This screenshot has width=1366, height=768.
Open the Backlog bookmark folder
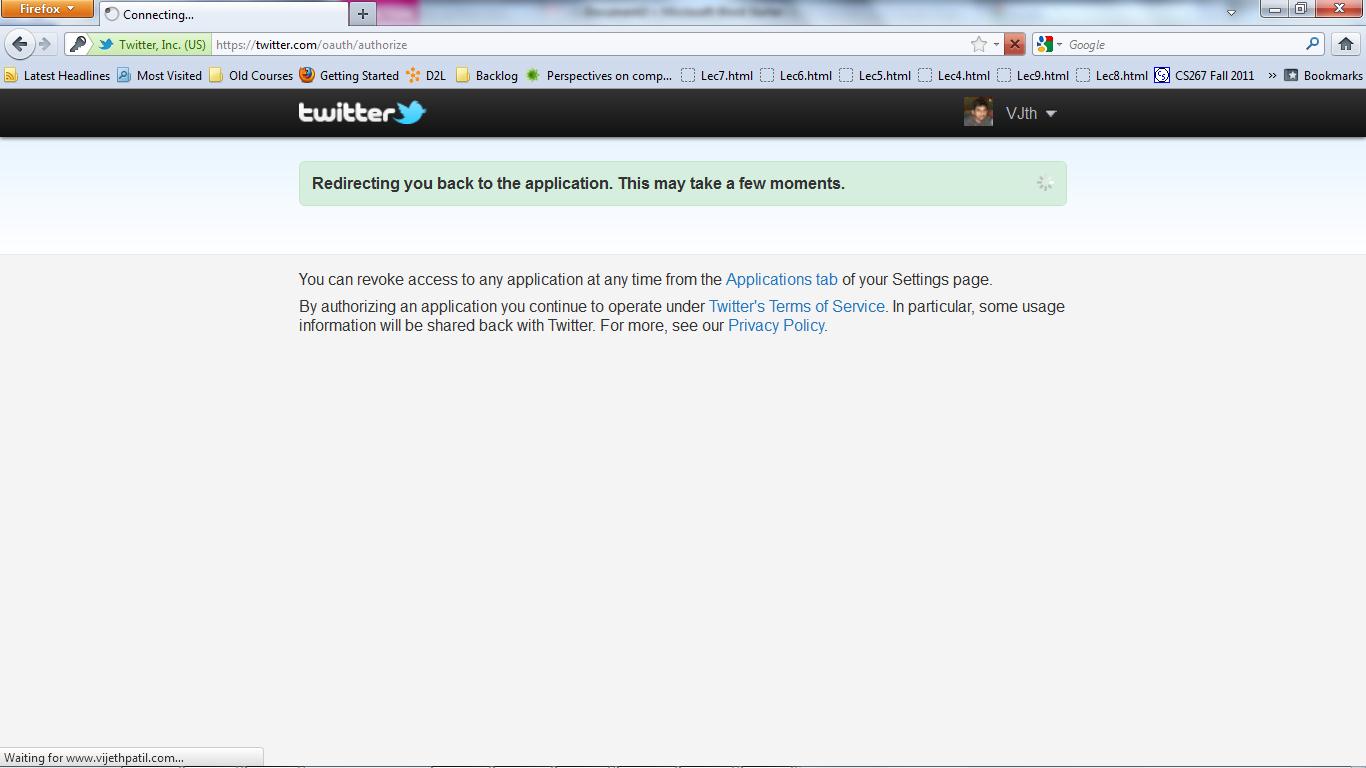487,75
